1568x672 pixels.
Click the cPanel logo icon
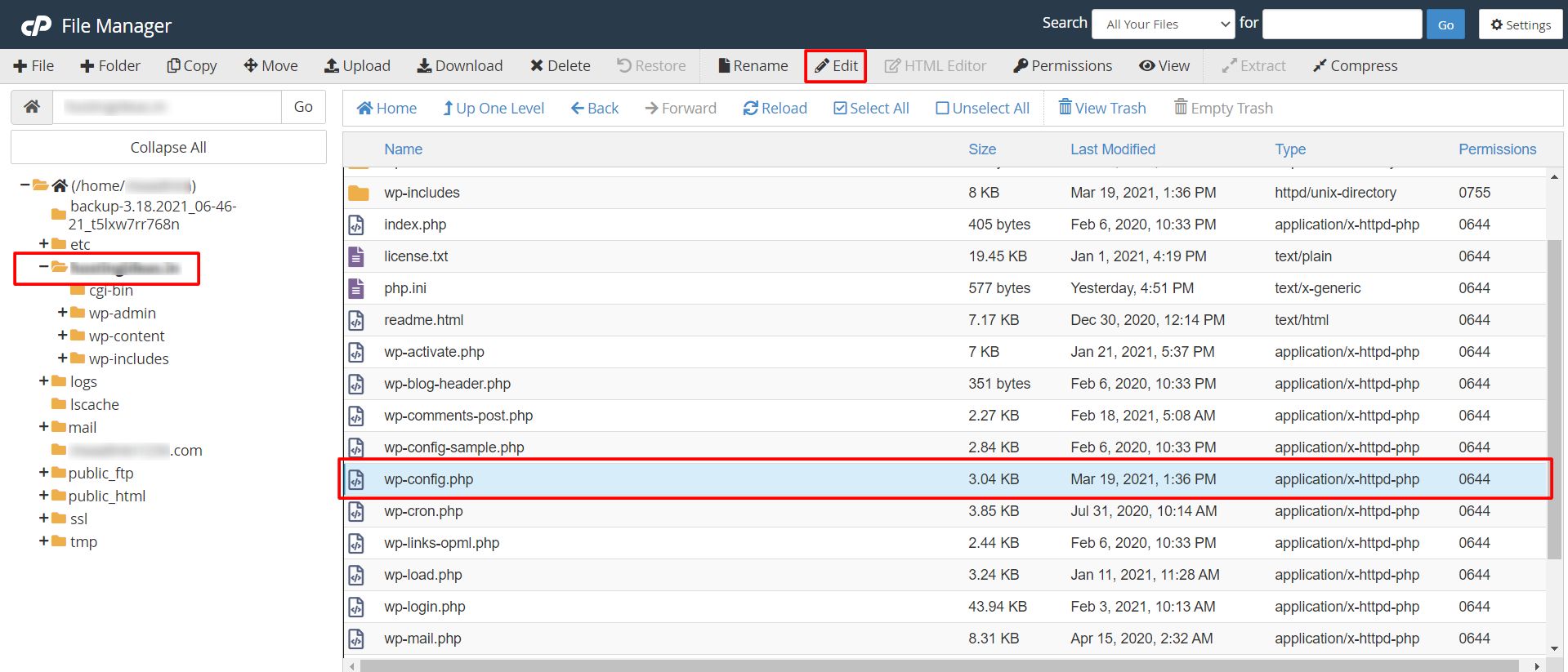point(36,26)
